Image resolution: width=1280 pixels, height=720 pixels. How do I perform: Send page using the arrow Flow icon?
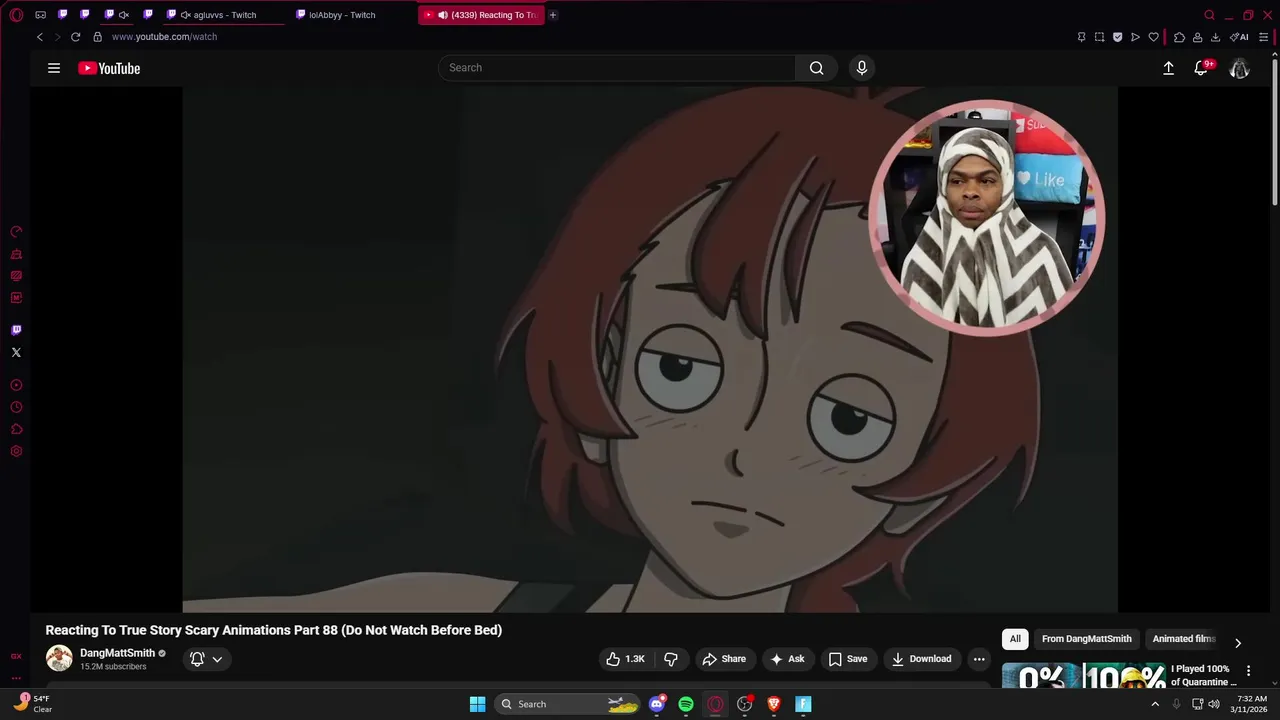point(1135,37)
